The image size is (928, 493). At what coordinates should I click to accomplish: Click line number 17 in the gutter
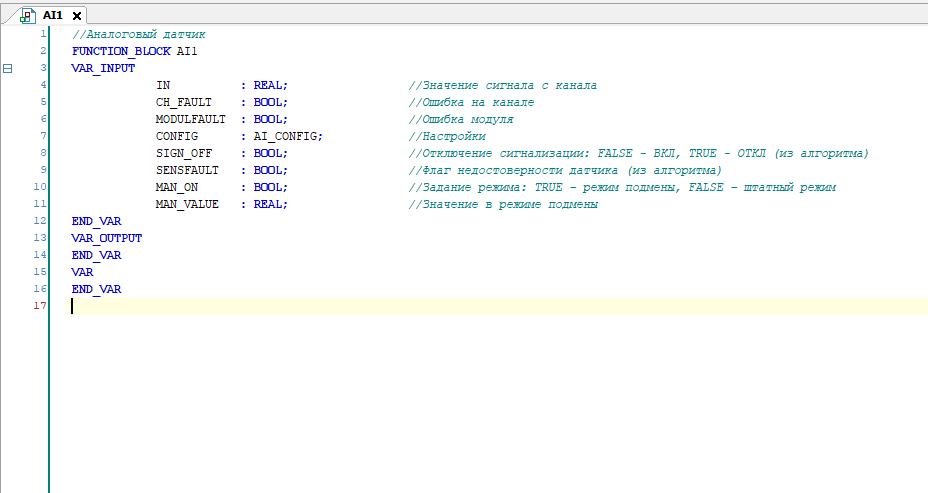pos(40,306)
